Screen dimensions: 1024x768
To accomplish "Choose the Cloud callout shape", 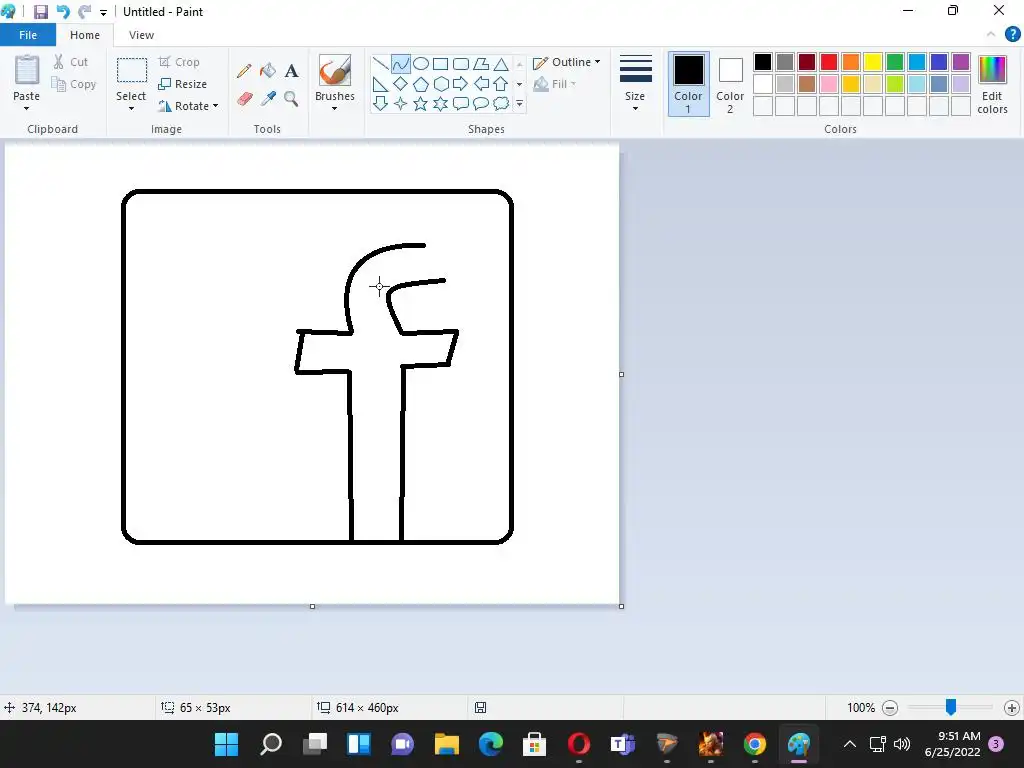I will [501, 103].
